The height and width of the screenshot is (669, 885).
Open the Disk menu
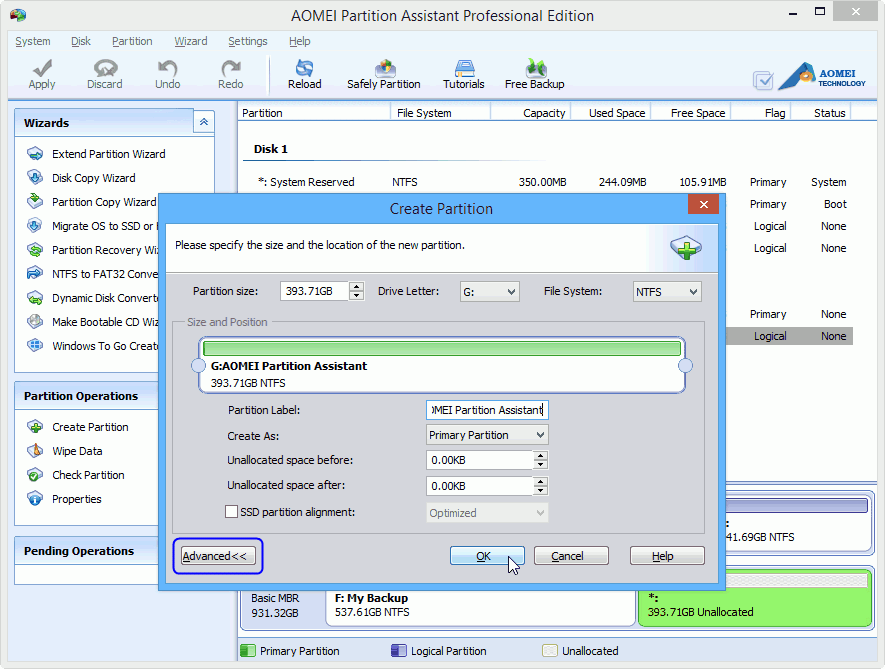pyautogui.click(x=81, y=41)
